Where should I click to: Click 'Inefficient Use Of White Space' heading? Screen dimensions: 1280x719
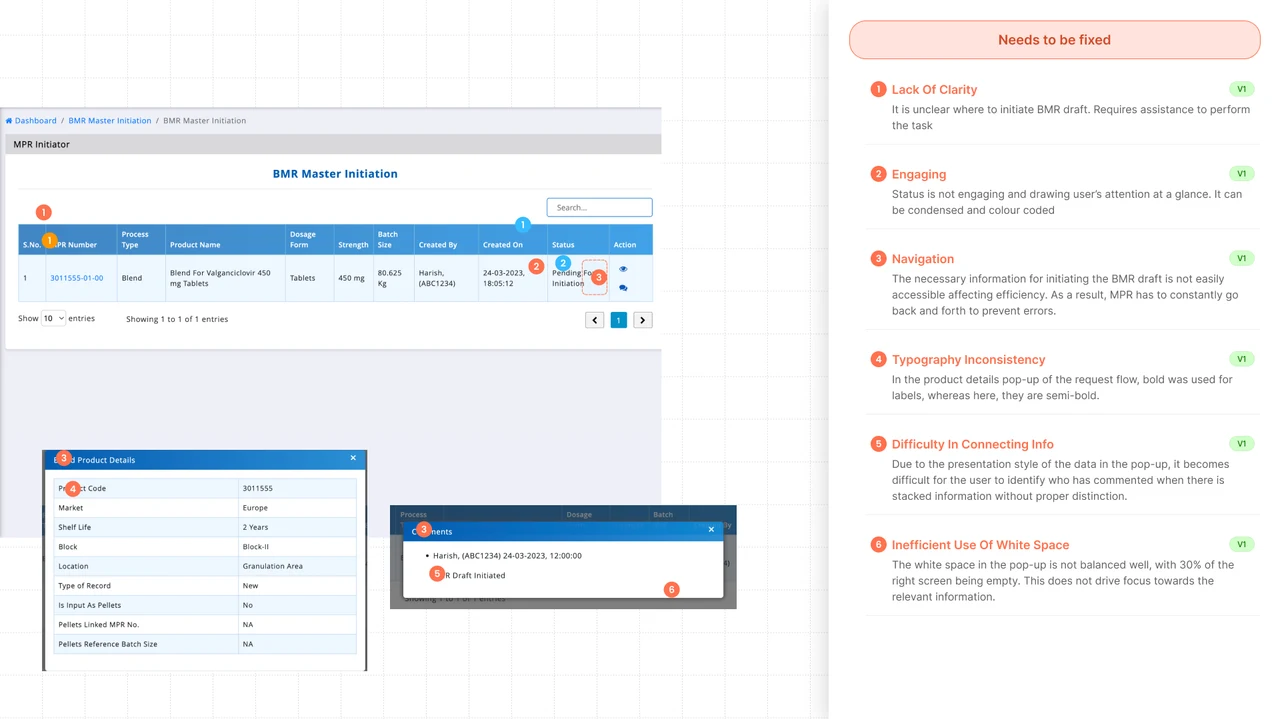(980, 545)
